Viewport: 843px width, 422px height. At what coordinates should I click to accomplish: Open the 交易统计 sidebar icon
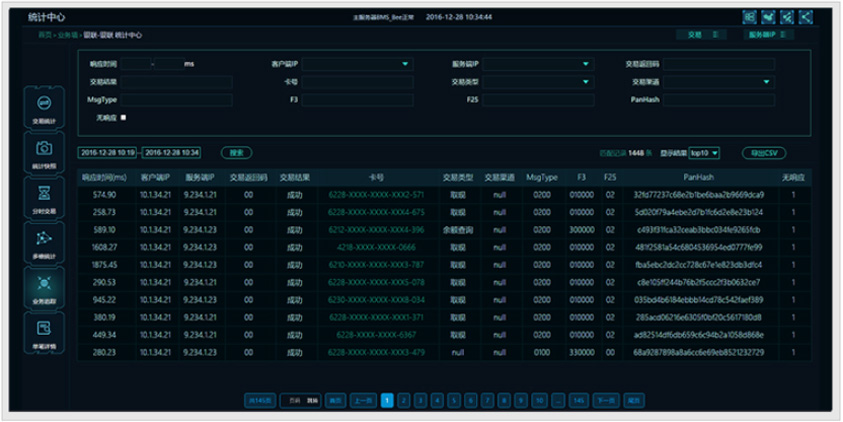44,106
